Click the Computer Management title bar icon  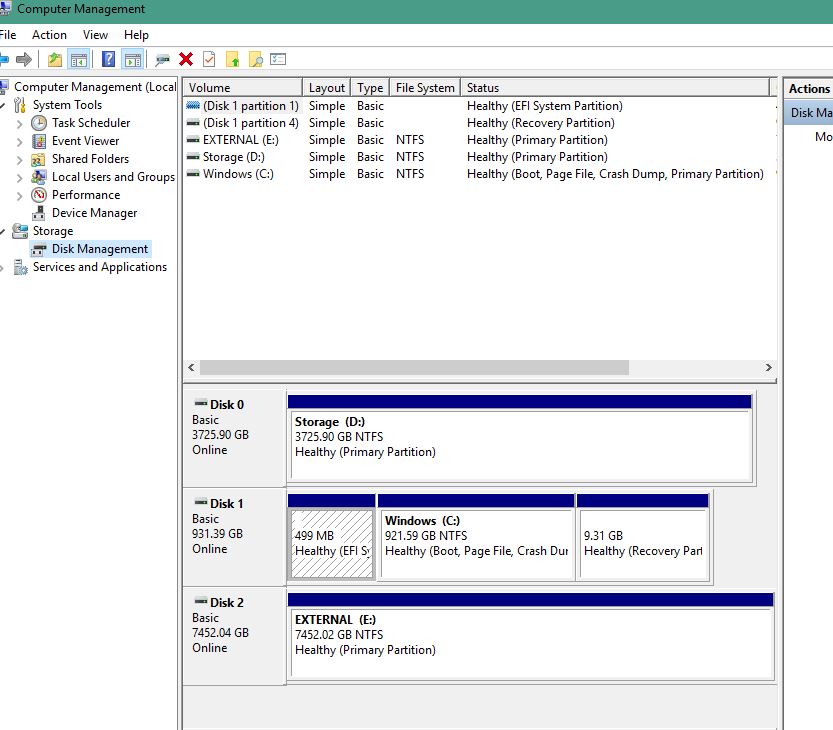(5, 8)
